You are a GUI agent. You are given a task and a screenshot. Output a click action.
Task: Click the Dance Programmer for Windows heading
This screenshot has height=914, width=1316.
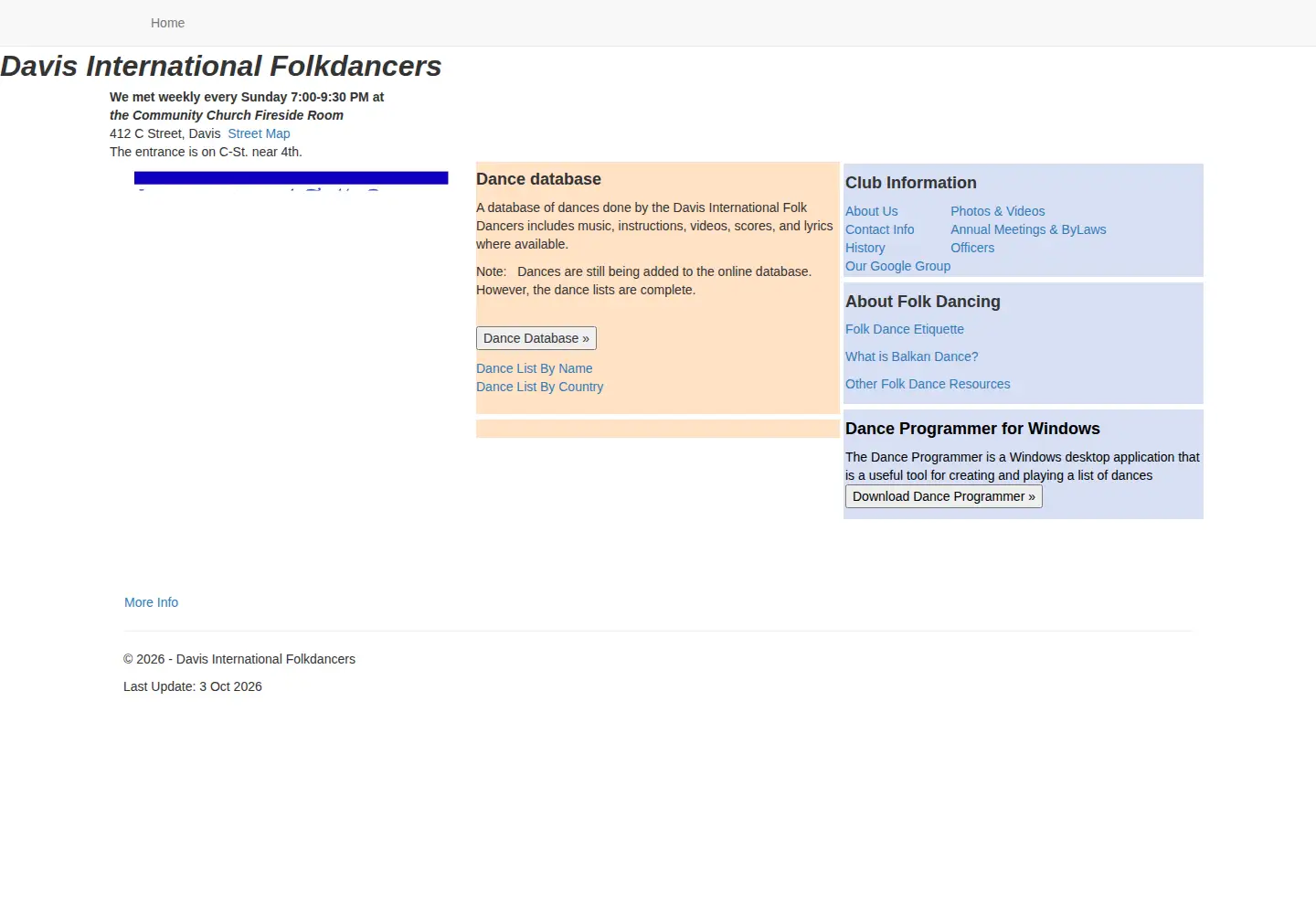coord(972,429)
